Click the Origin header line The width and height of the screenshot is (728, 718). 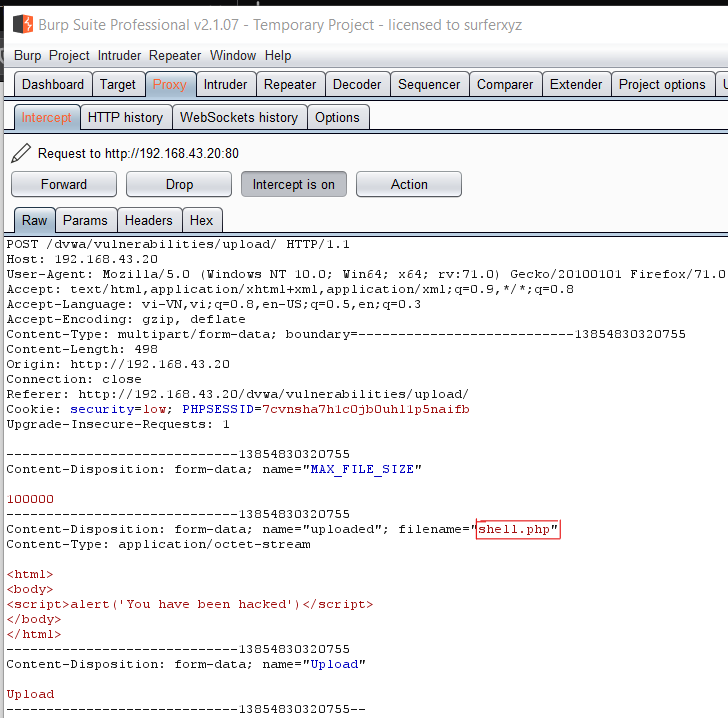[x=118, y=364]
